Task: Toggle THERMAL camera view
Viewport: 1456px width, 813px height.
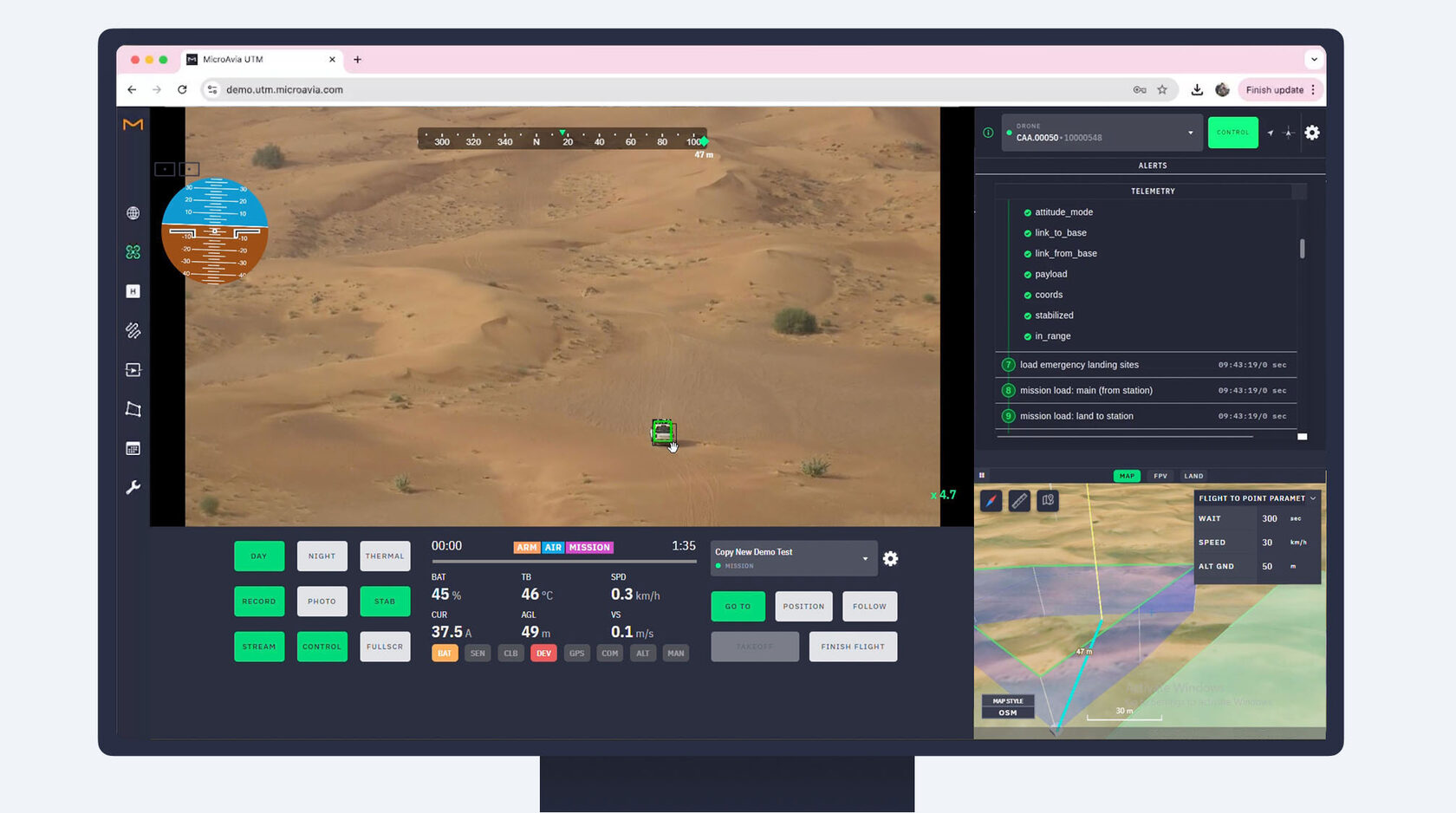Action: pyautogui.click(x=385, y=556)
